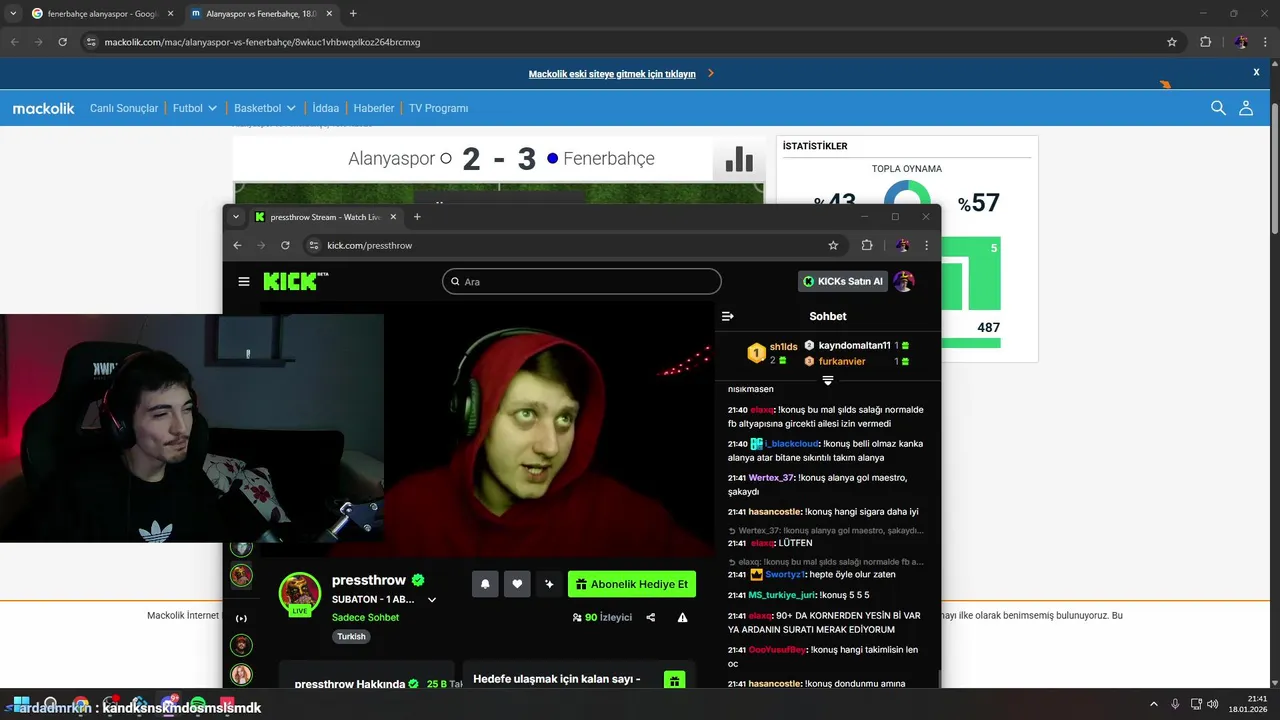The image size is (1280, 720).
Task: Open extensions in Mackolik window
Action: coord(1205,42)
